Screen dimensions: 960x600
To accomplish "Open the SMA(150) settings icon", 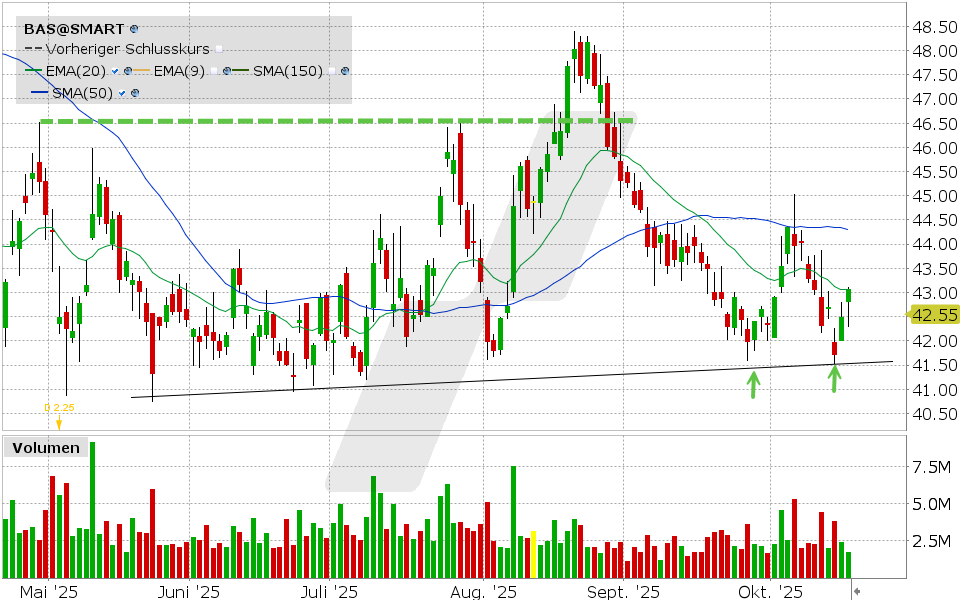I will [x=345, y=71].
